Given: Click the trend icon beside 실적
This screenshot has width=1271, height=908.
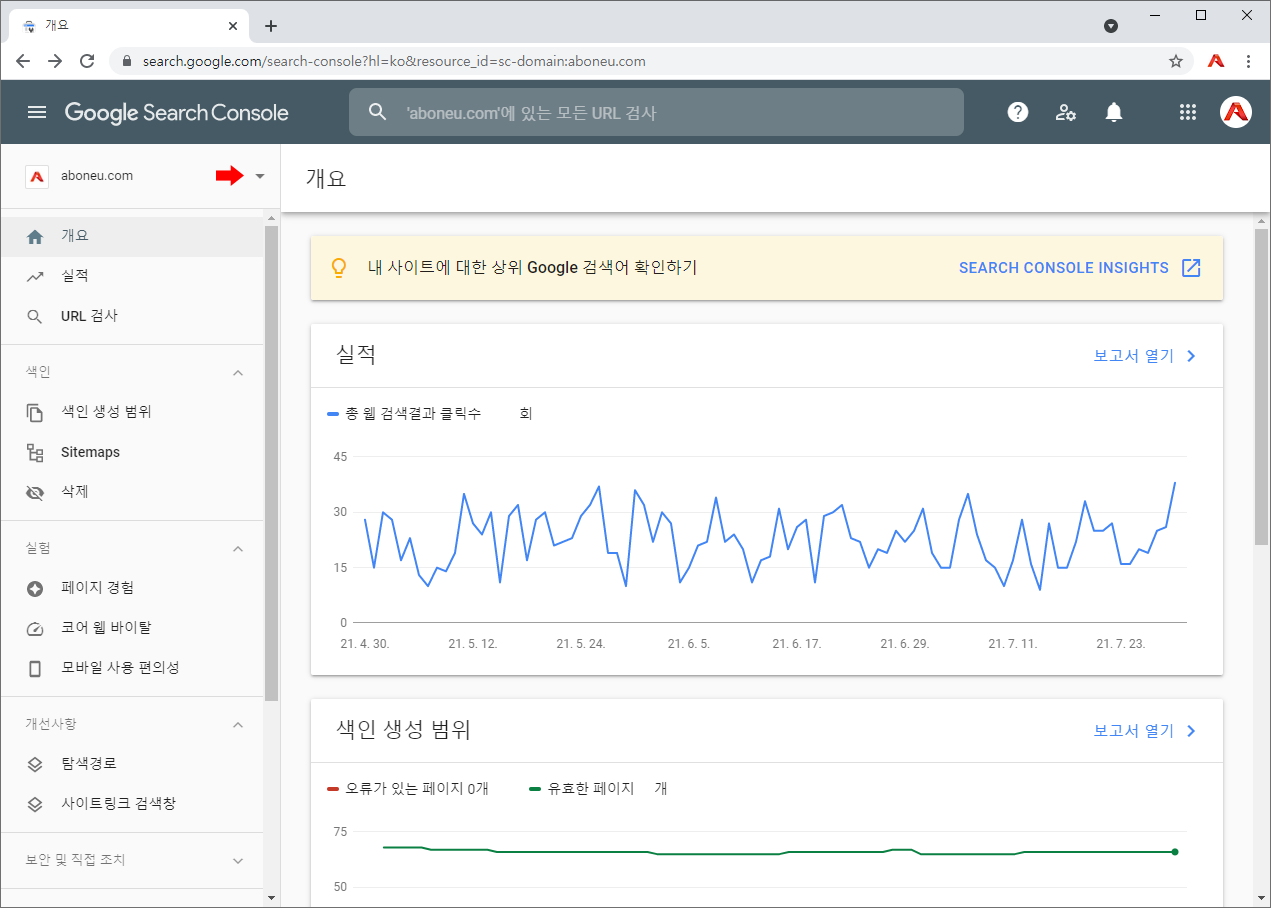Looking at the screenshot, I should (35, 276).
